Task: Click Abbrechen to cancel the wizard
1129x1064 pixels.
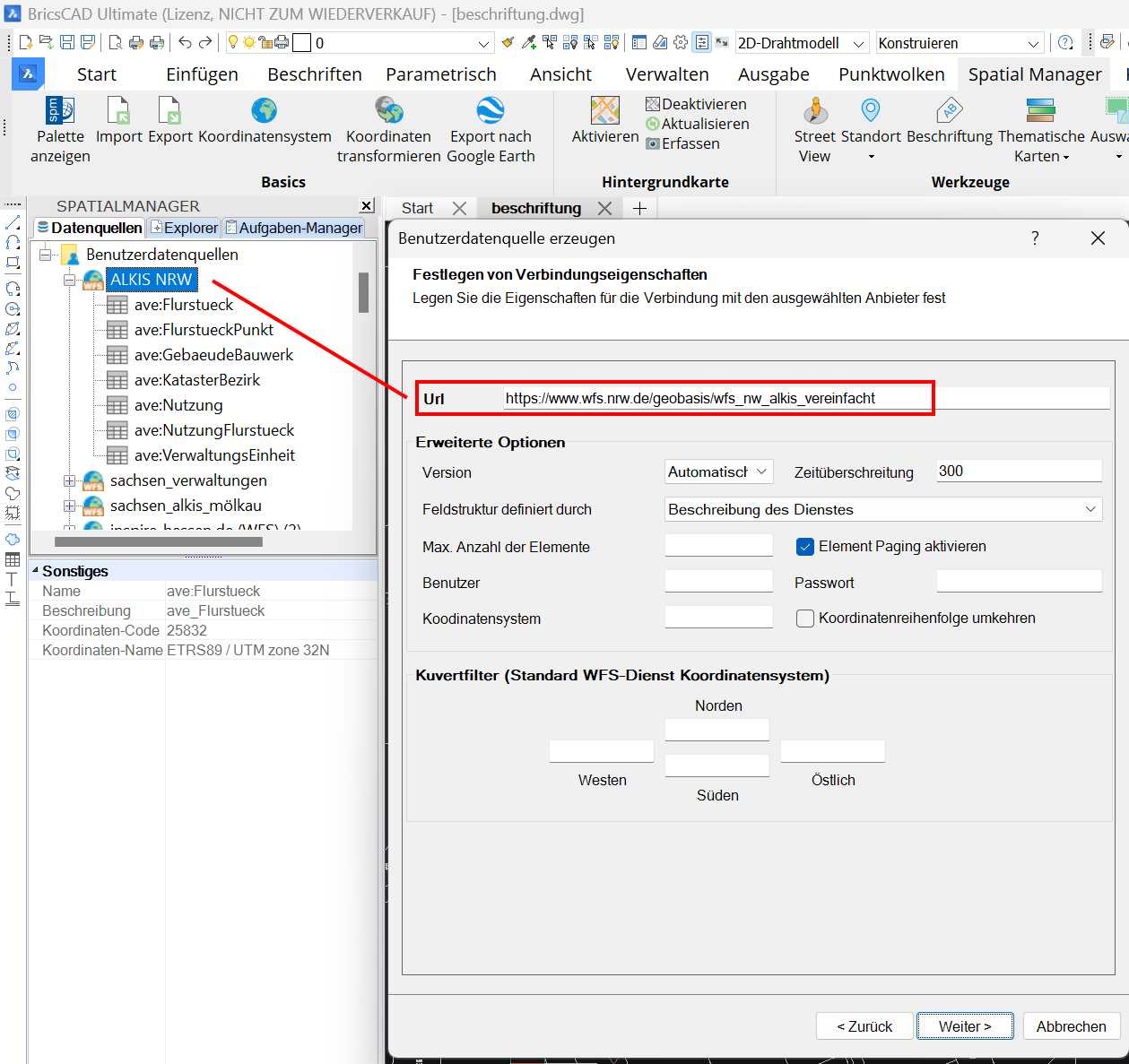Action: click(1072, 1025)
